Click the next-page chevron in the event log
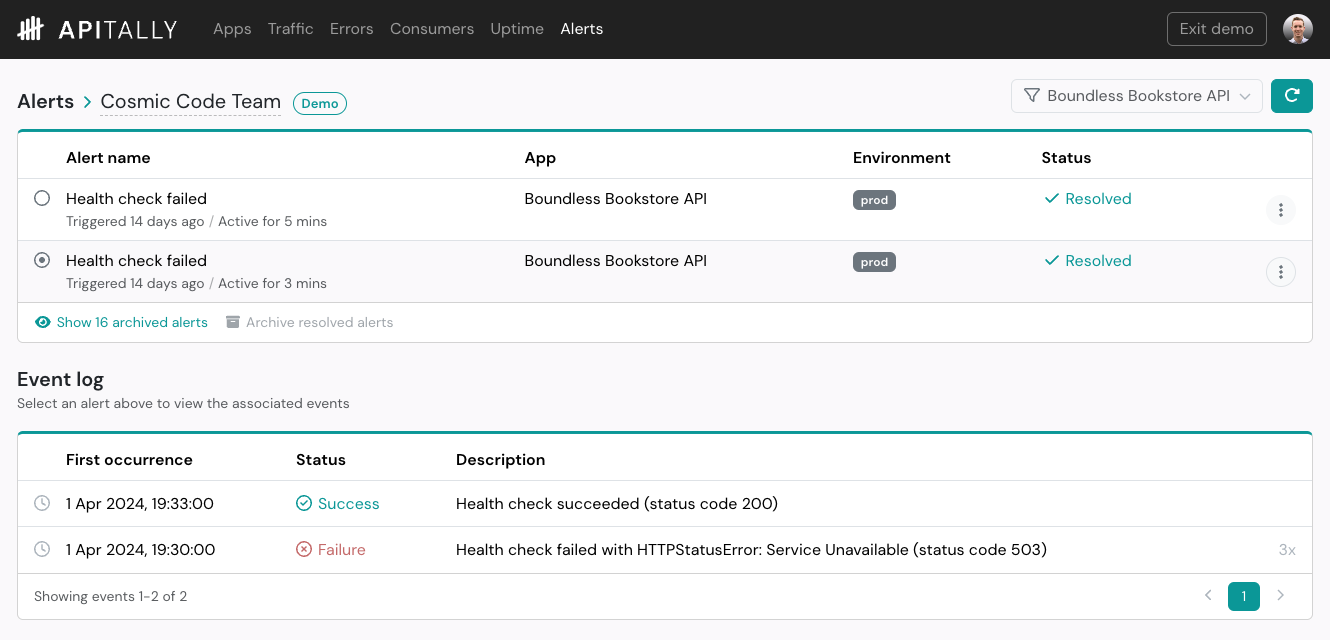 click(1281, 595)
